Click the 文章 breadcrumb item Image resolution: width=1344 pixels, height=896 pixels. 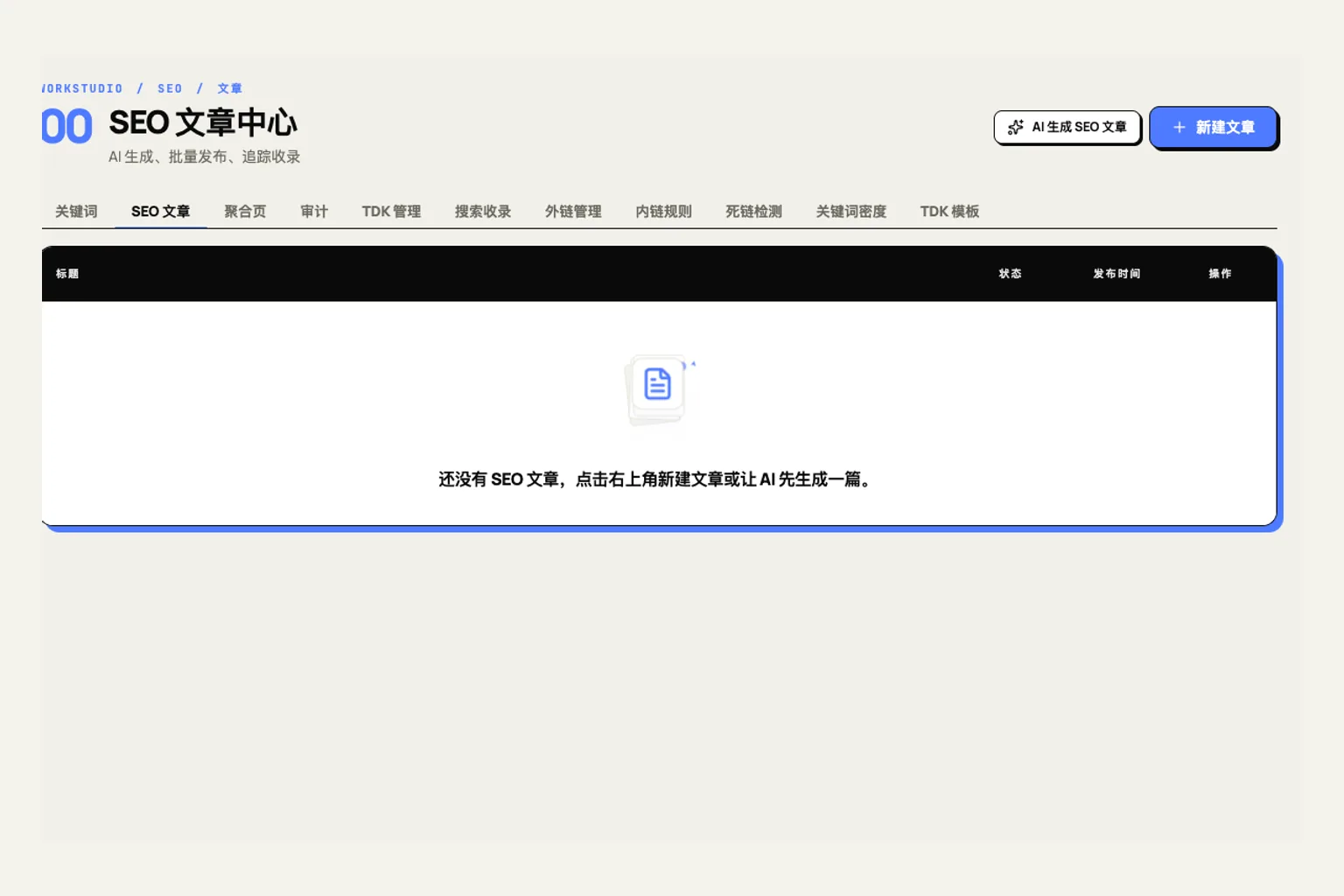(x=229, y=88)
